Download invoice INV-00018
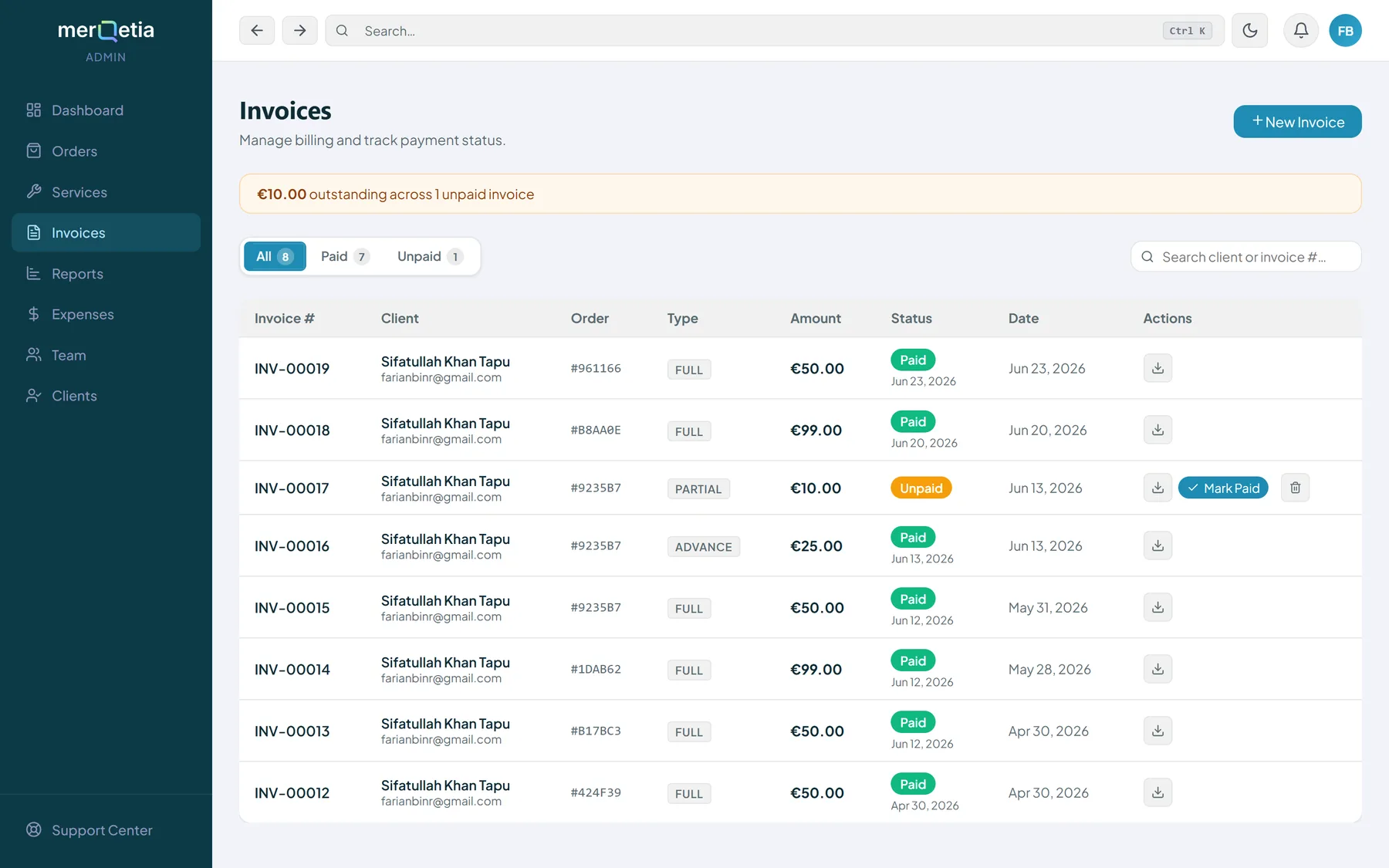The width and height of the screenshot is (1389, 868). 1157,430
